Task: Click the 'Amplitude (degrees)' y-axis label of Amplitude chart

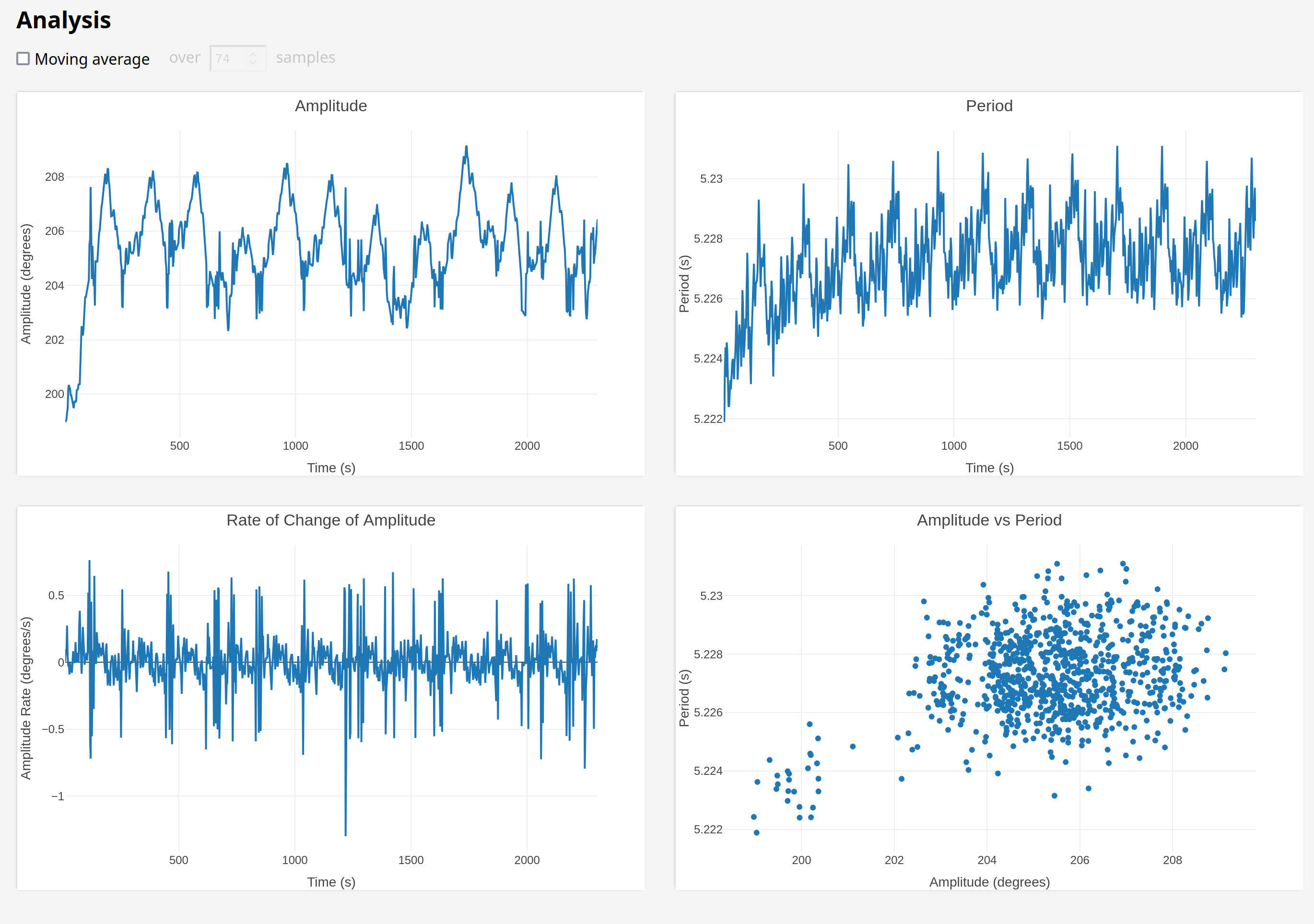Action: pyautogui.click(x=26, y=284)
